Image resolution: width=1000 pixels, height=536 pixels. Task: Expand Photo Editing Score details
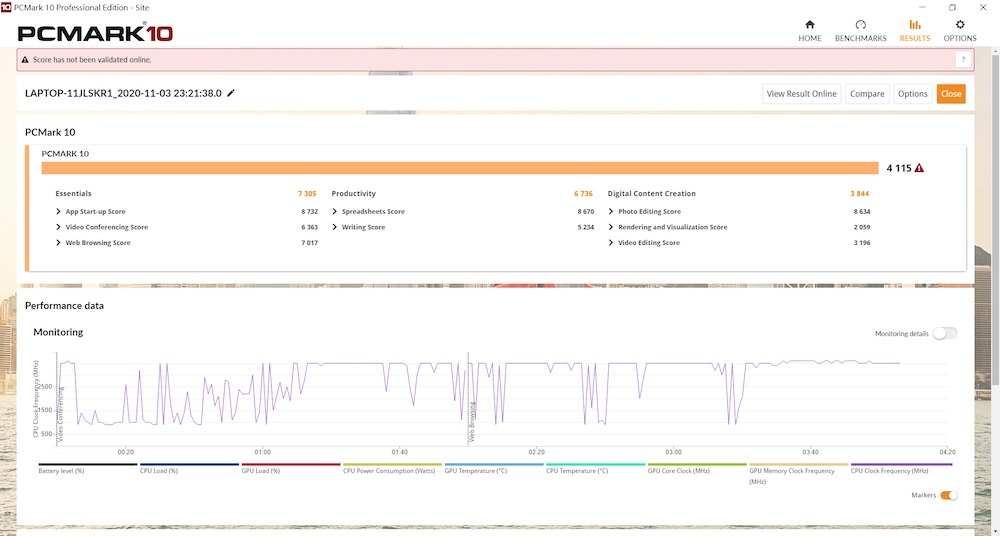pos(611,212)
